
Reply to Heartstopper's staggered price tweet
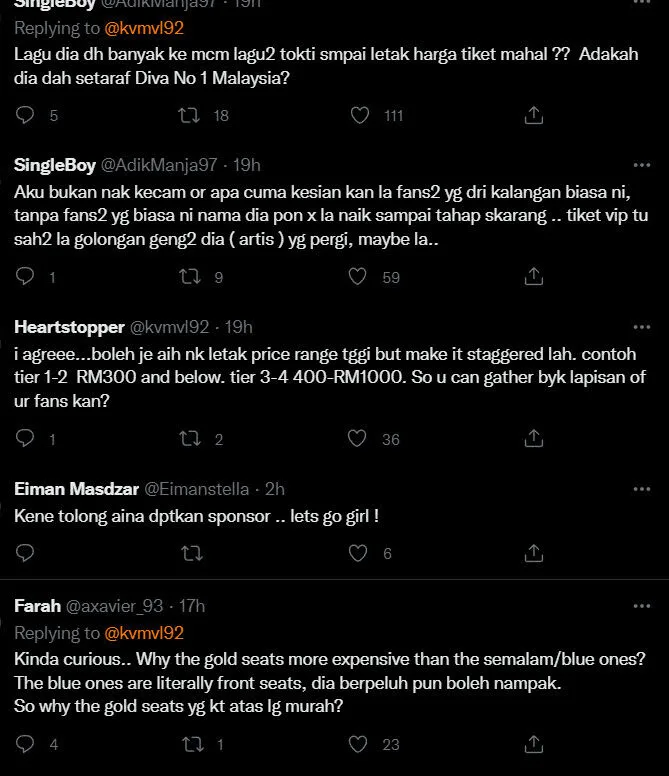coord(25,438)
